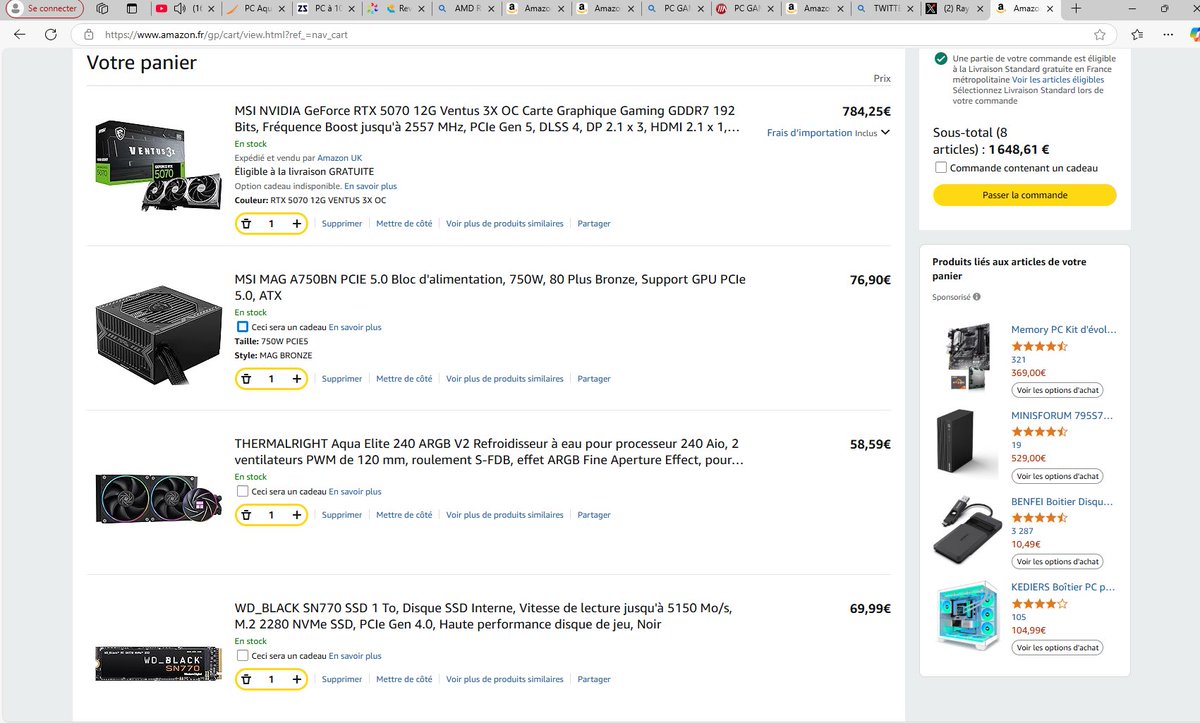
Task: Open the MSI power supply thumbnail
Action: click(158, 334)
